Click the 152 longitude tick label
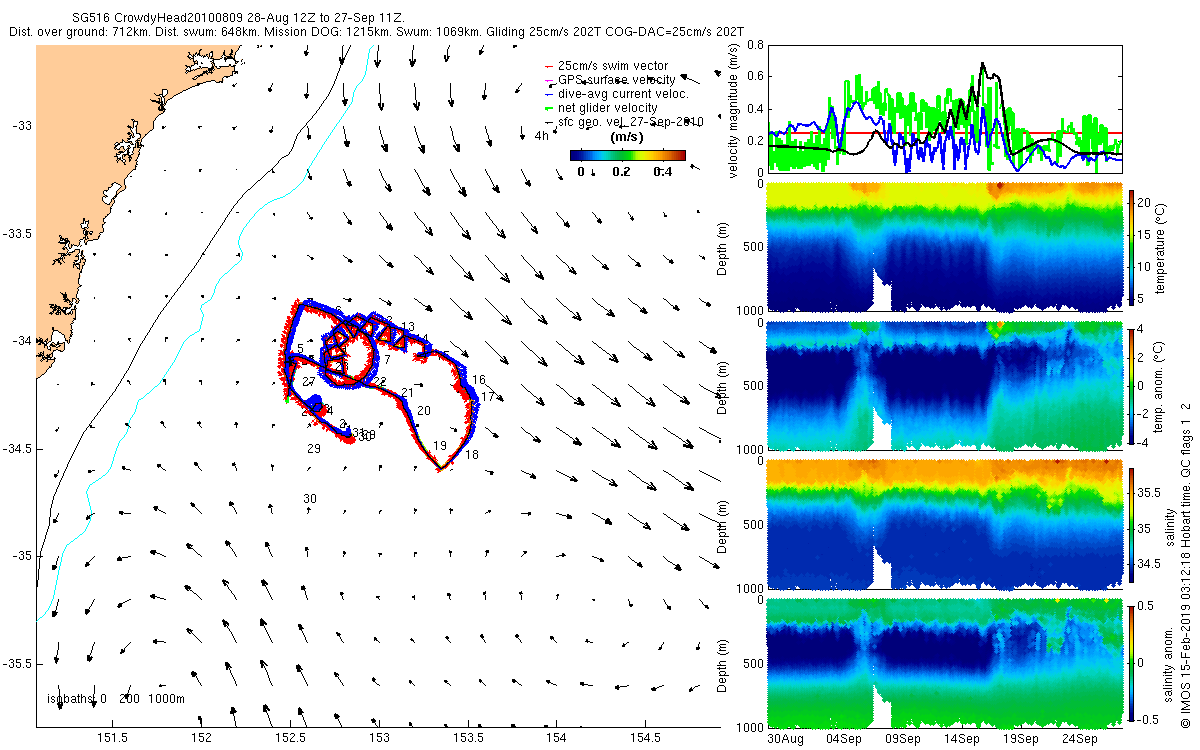The image size is (1200, 750). [x=202, y=739]
